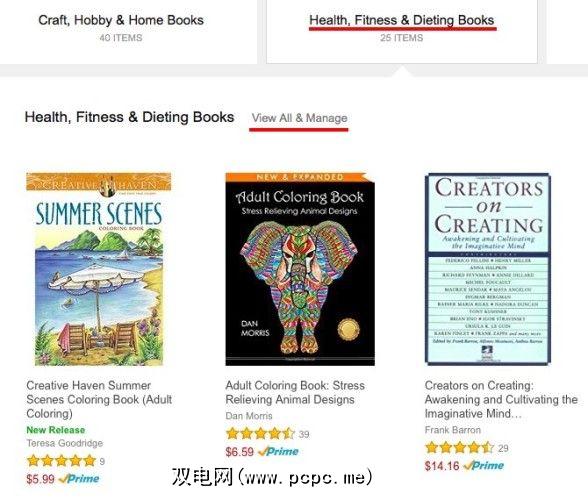Select the Prime badge beside the $14.16 price
Viewport: 588px width, 500px height.
(x=483, y=465)
